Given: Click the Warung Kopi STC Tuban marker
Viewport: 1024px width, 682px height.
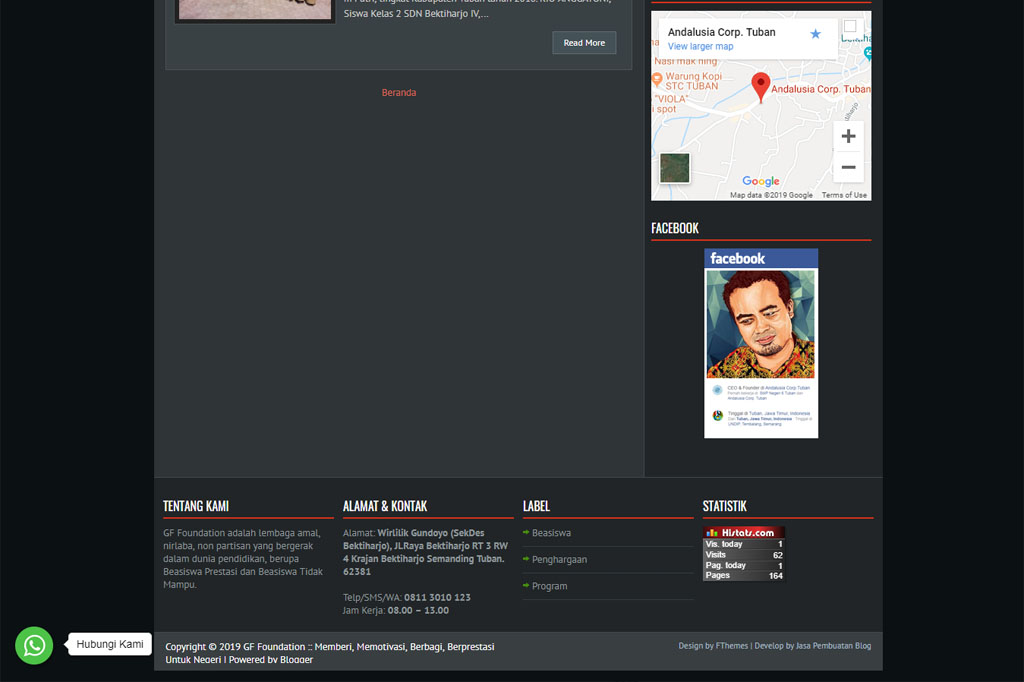Looking at the screenshot, I should 657,77.
